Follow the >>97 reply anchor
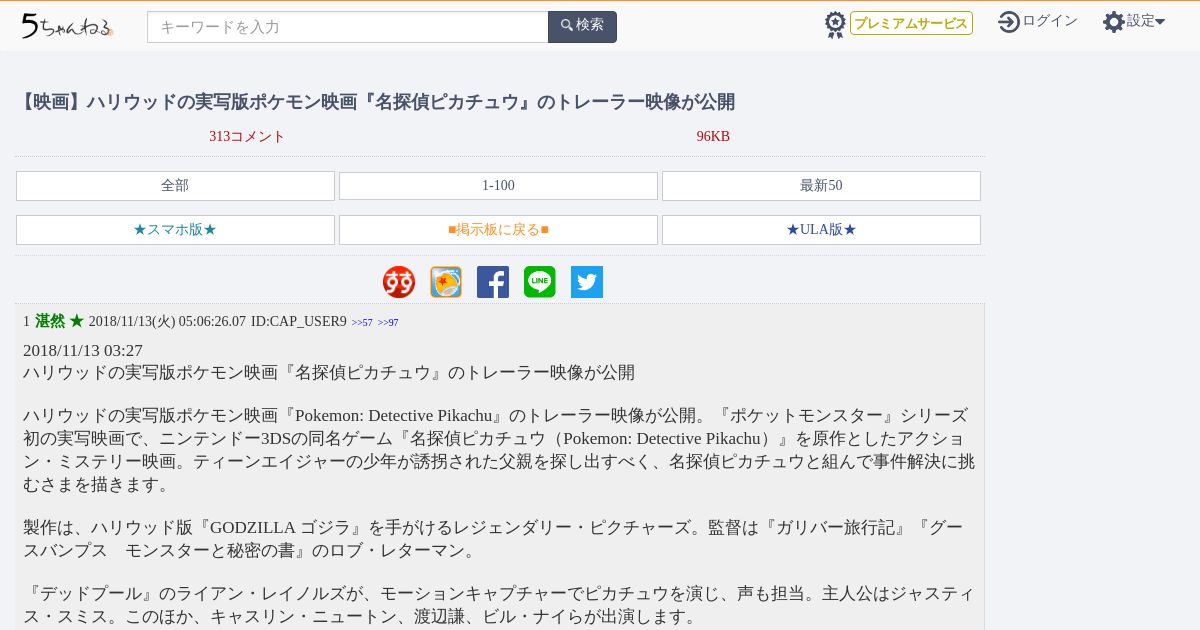1200x630 pixels. (x=388, y=323)
